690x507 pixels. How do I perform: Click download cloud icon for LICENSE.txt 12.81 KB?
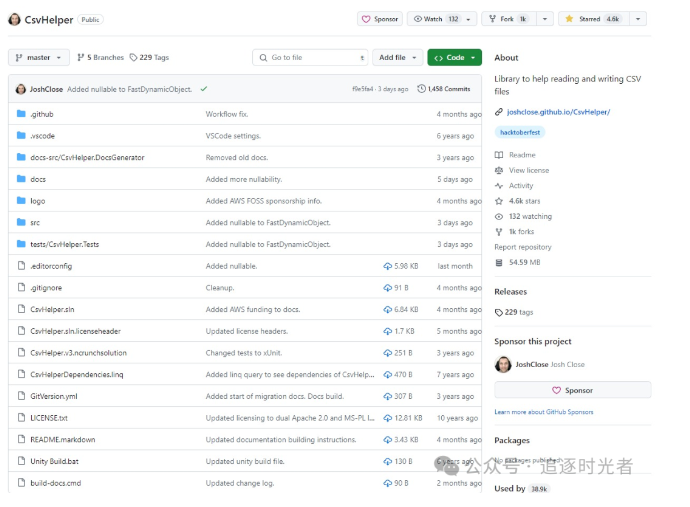click(x=388, y=418)
